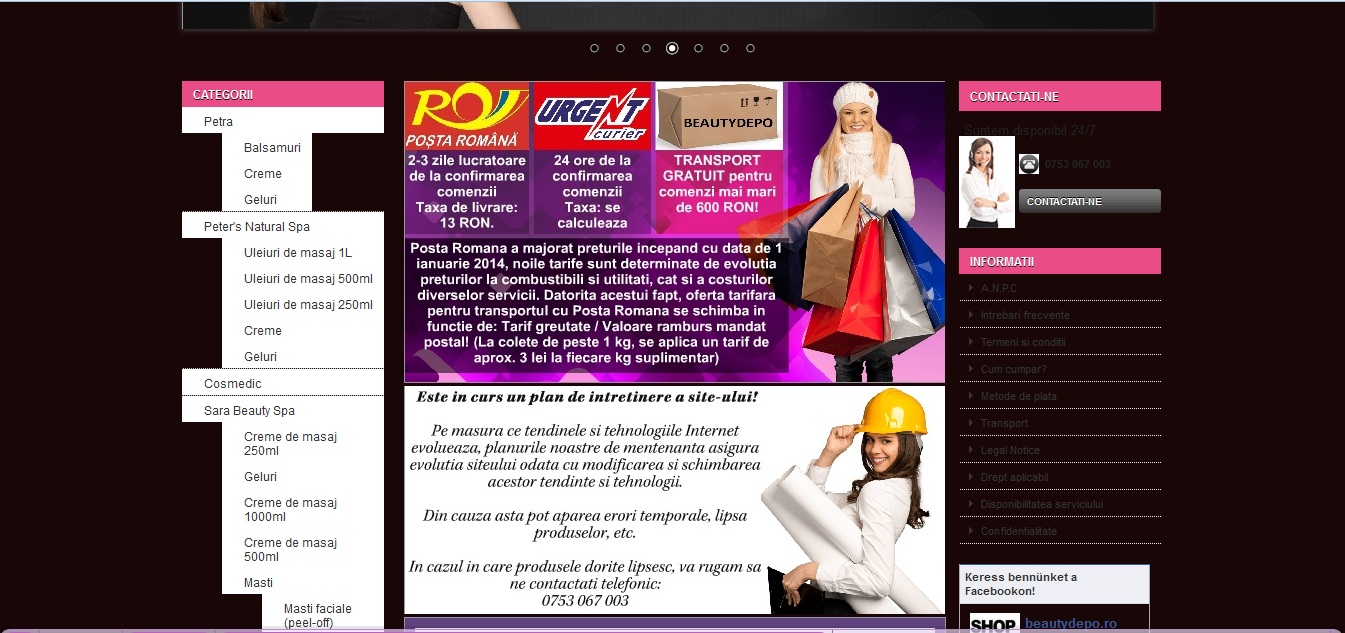The image size is (1345, 633).
Task: Click the Posta Romana logo
Action: [x=467, y=117]
